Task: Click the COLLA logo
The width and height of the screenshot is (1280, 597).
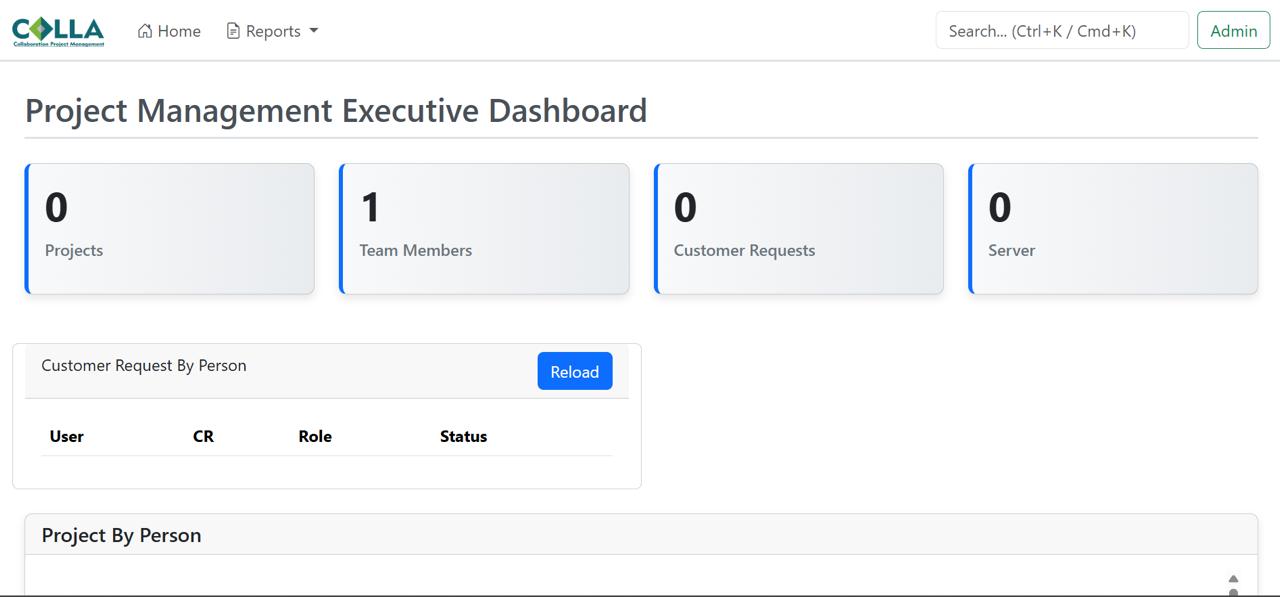Action: click(58, 31)
